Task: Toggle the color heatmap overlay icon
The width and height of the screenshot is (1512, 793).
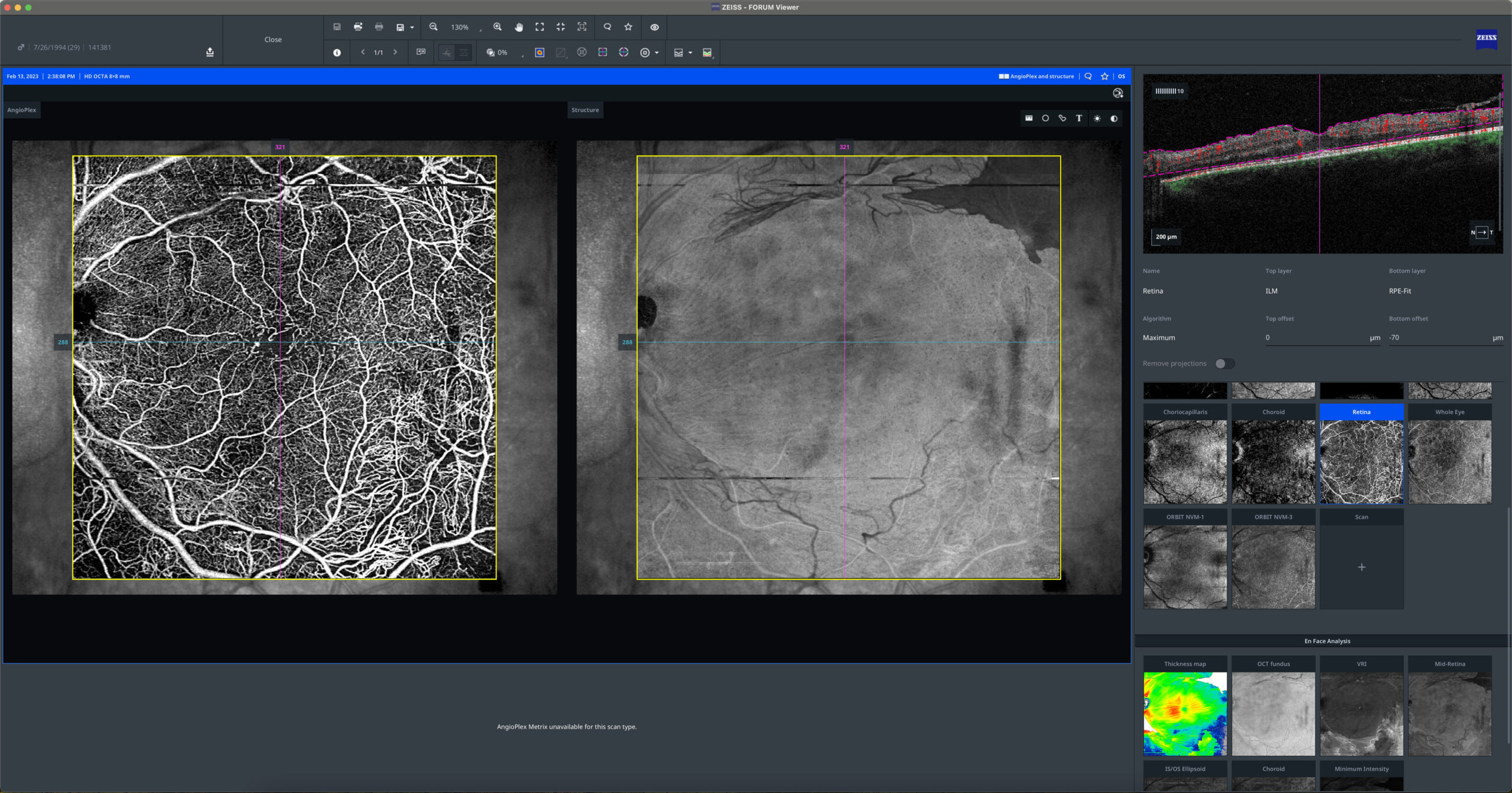Action: pos(540,53)
